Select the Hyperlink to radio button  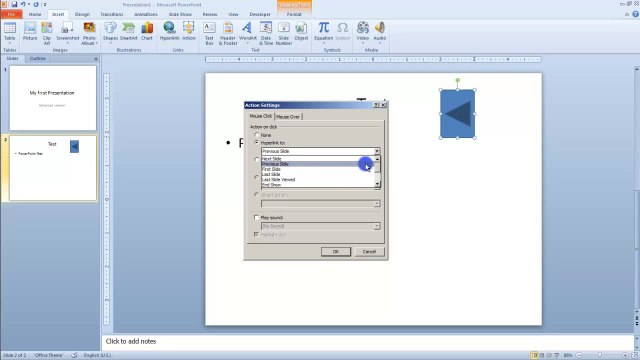pos(257,142)
